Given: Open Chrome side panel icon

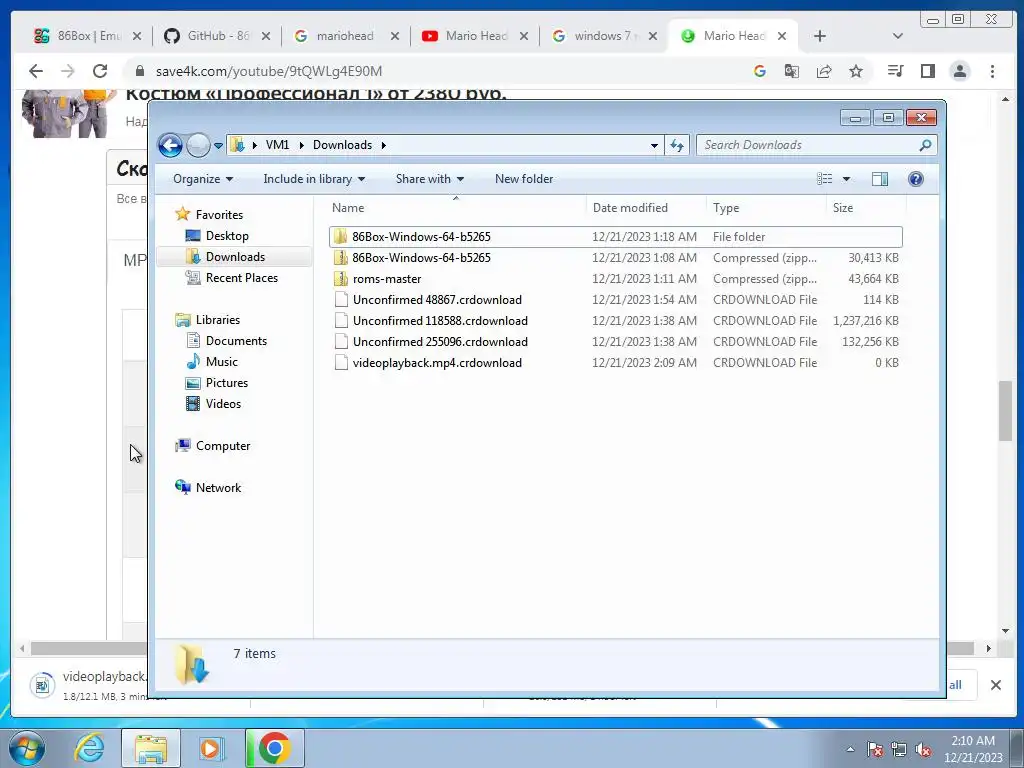Looking at the screenshot, I should 927,71.
